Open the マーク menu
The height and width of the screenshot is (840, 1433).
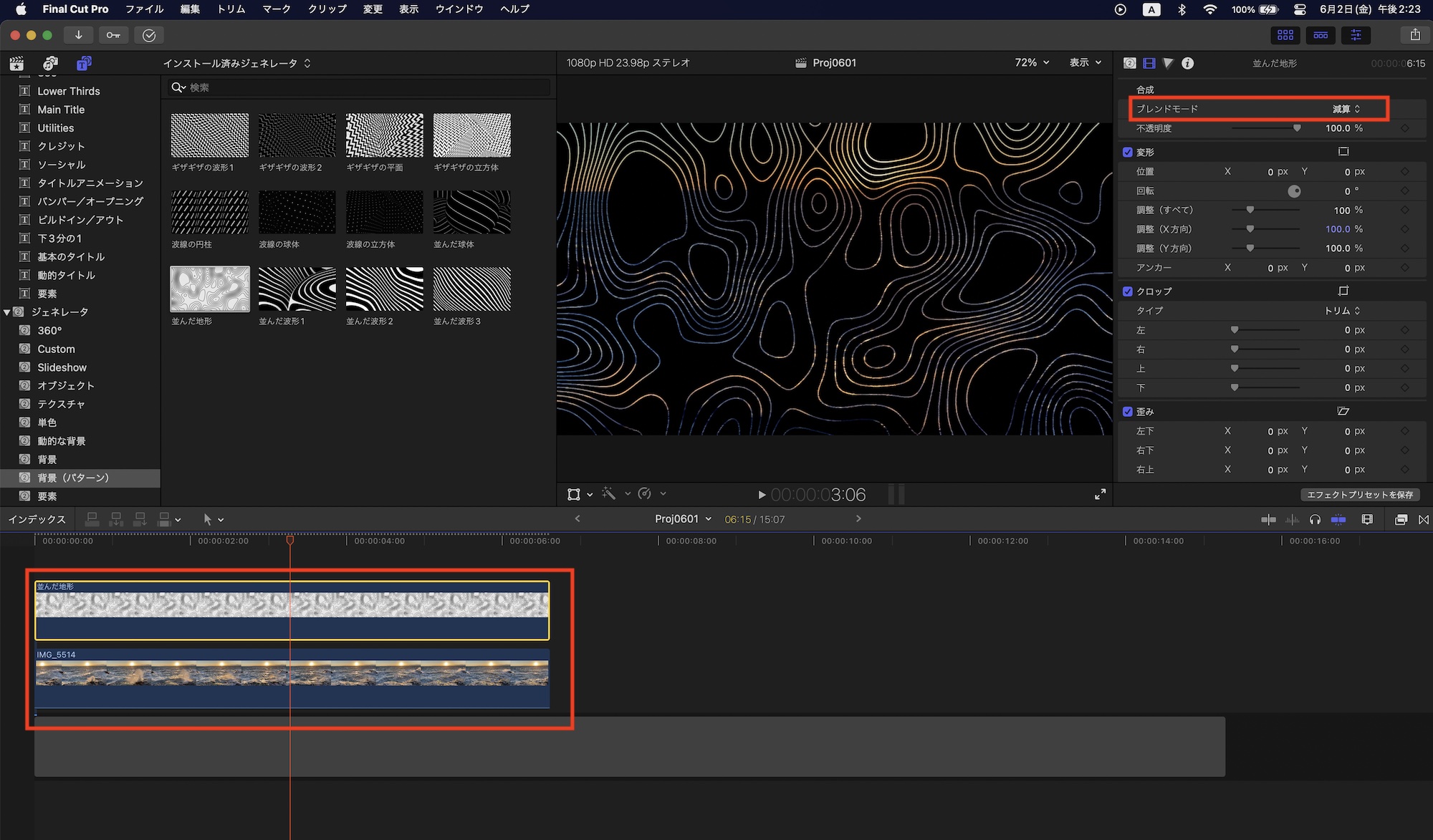[x=276, y=9]
